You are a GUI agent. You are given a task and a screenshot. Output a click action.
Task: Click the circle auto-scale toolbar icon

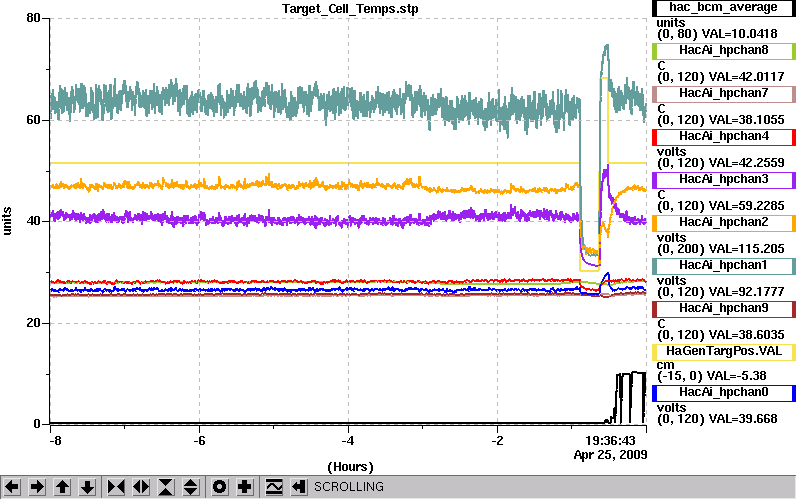(x=220, y=487)
